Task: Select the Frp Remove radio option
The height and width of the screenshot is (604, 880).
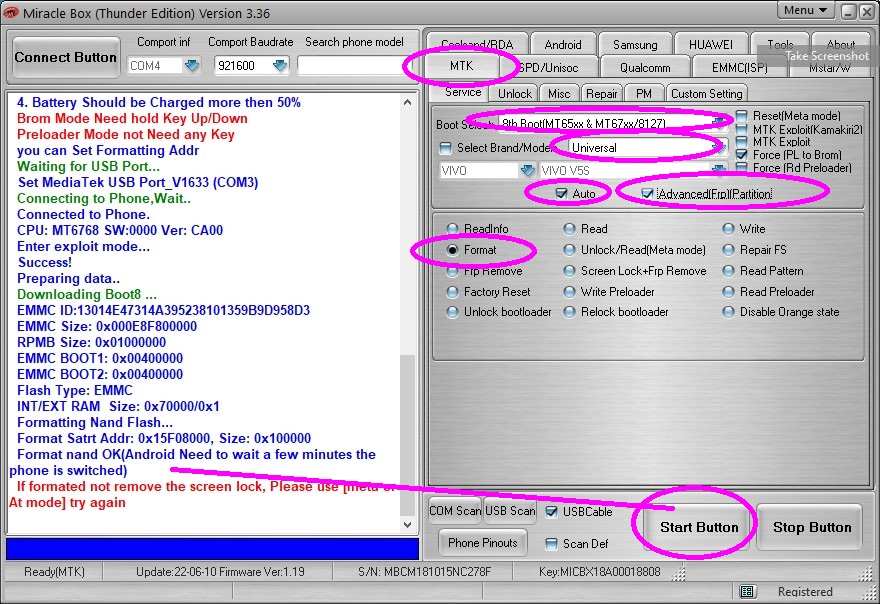Action: [452, 271]
